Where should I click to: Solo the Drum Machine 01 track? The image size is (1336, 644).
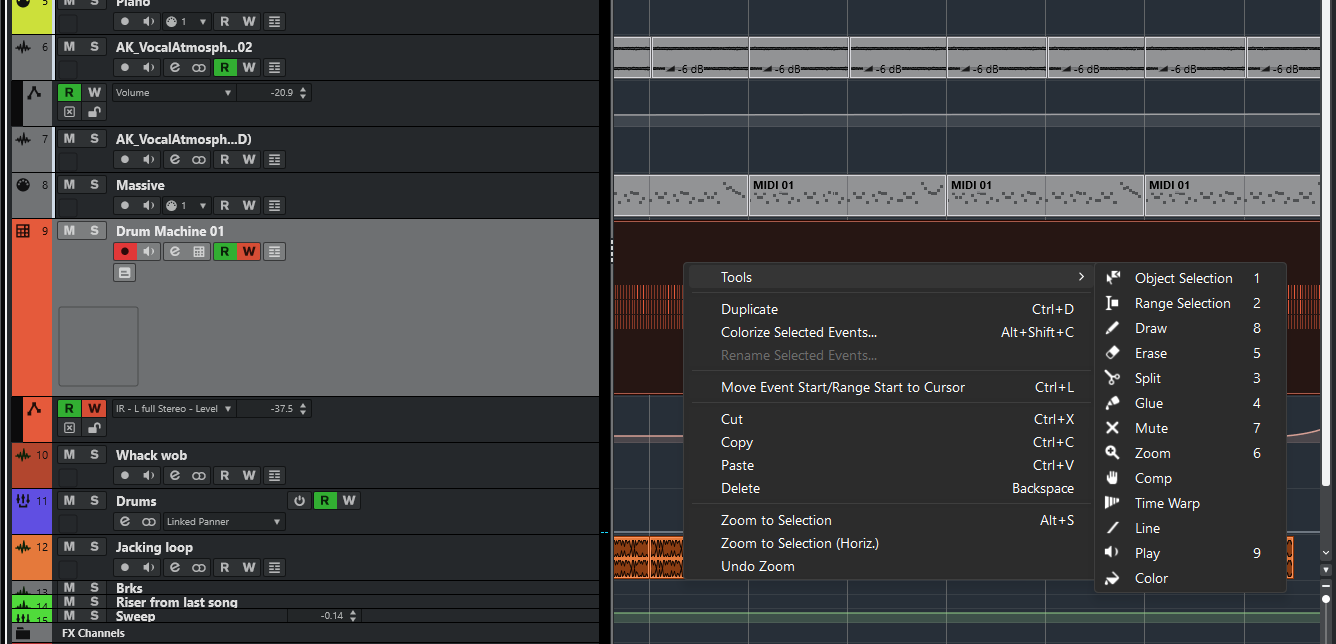point(94,230)
